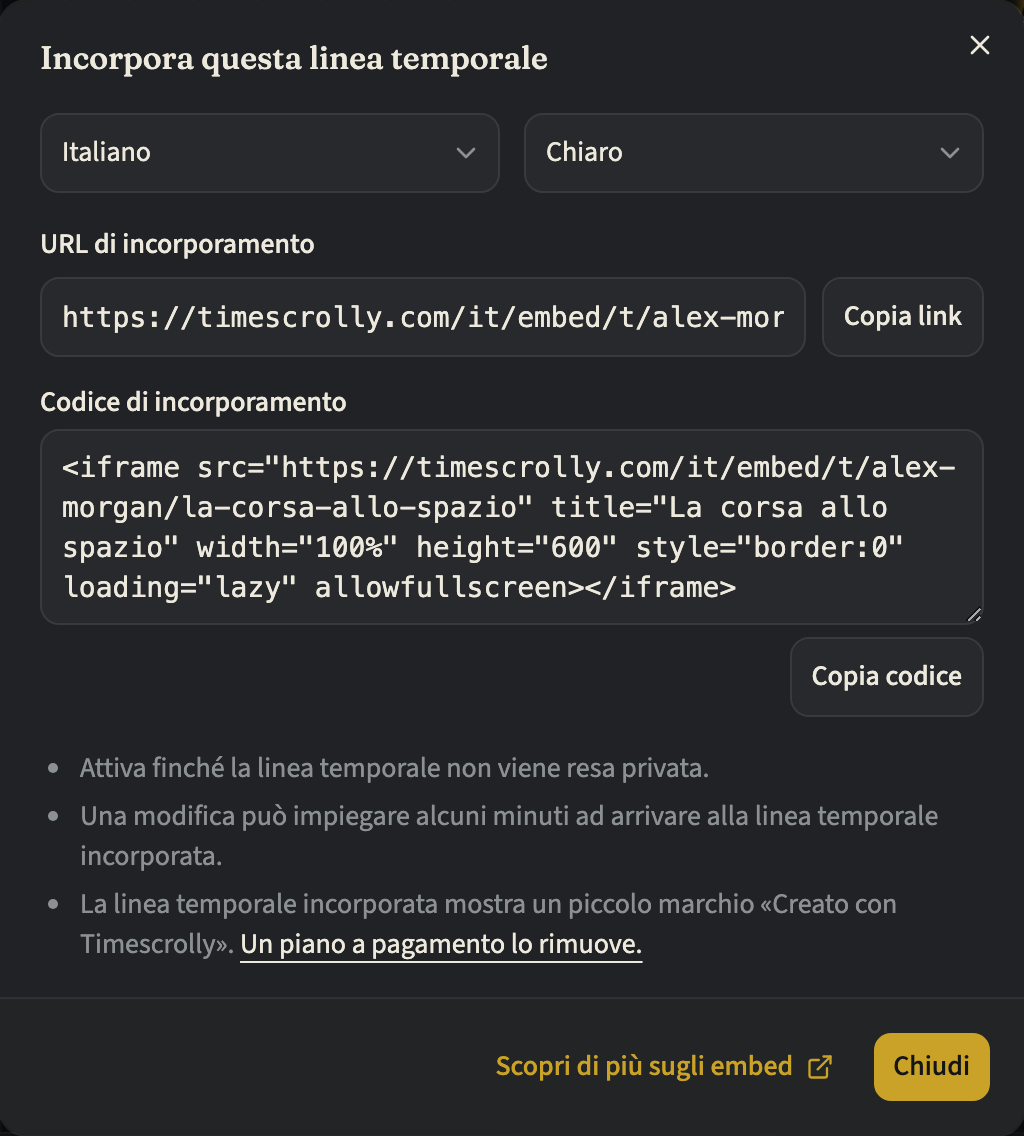Click the heading 'Incorpora questa linea temporale'

pos(294,59)
